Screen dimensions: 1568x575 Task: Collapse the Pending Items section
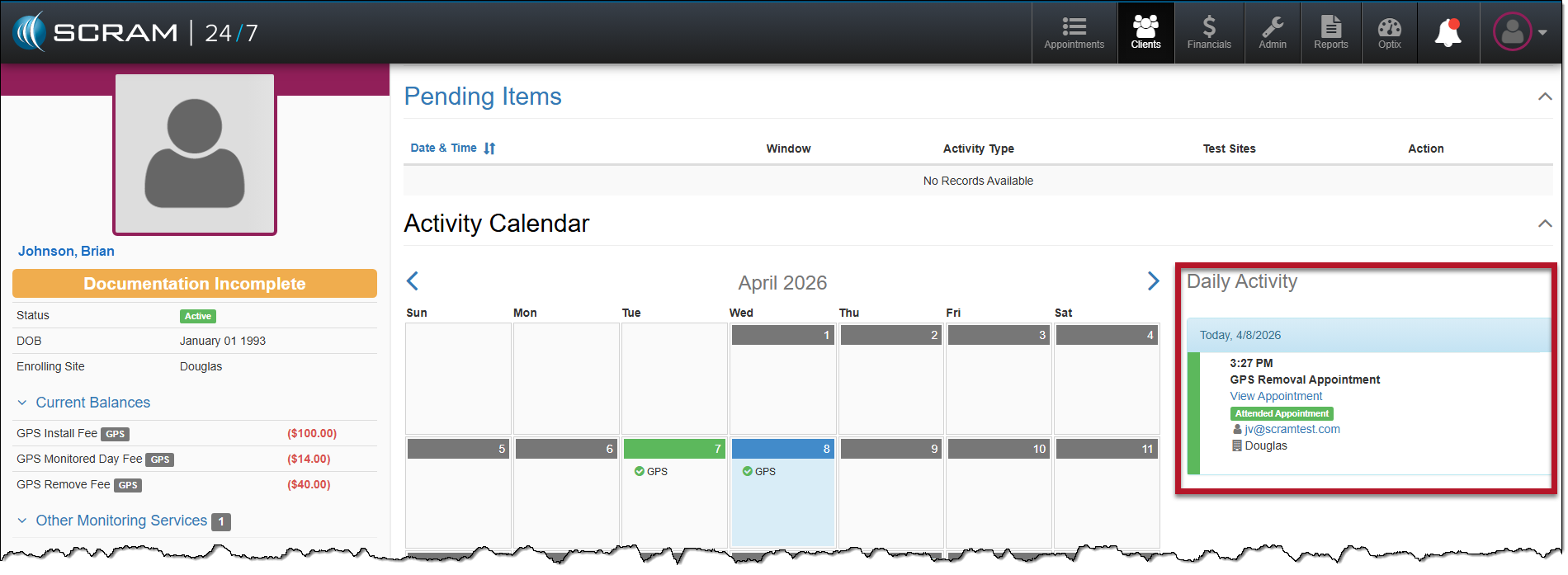(x=1545, y=97)
